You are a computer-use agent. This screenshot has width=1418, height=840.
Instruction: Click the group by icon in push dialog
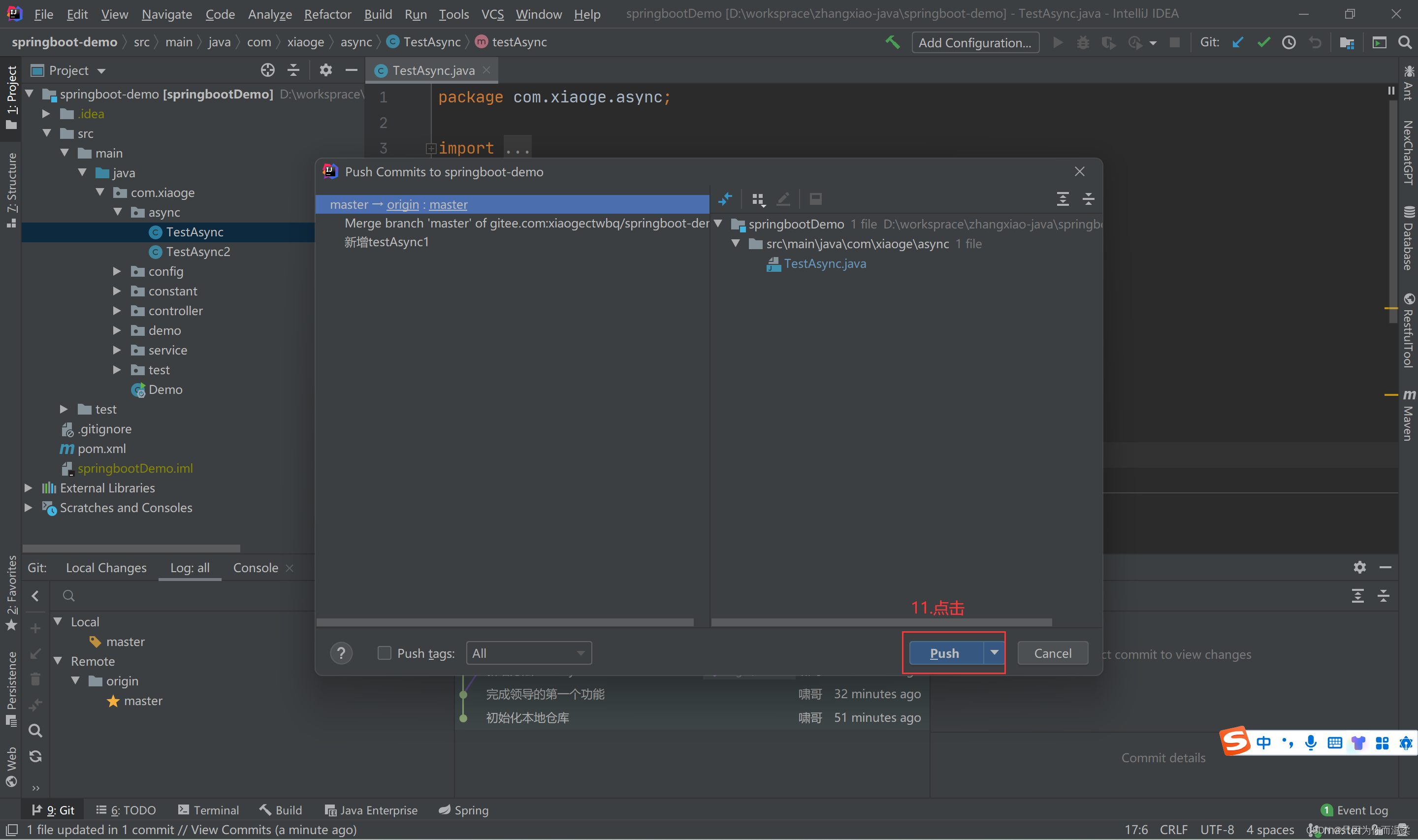(758, 199)
